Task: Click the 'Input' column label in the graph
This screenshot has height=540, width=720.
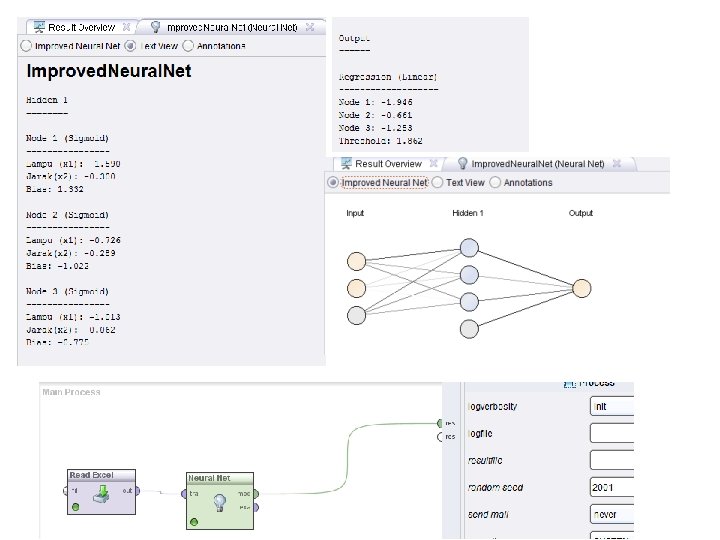Action: click(x=355, y=213)
